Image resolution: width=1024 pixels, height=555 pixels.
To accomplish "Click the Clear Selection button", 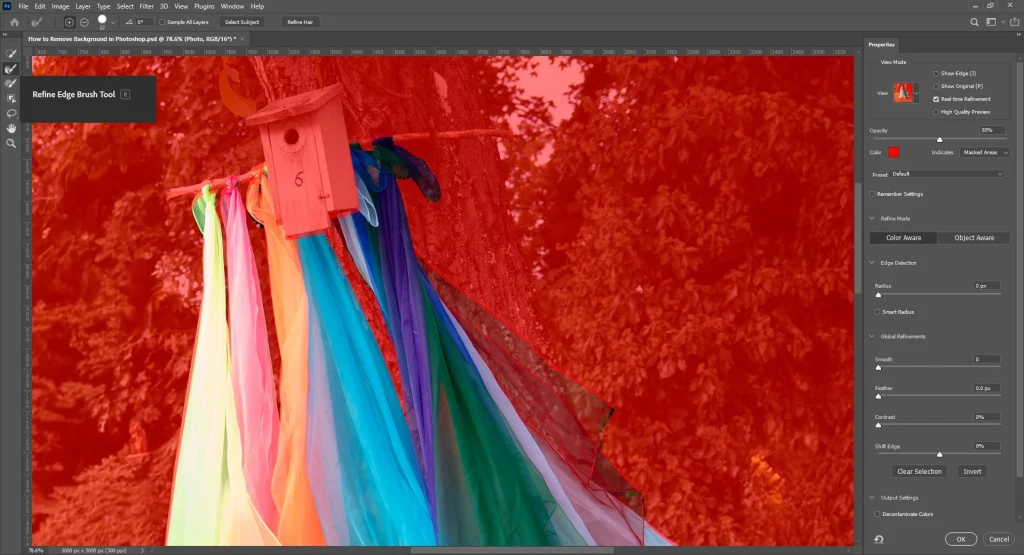I will pos(919,471).
